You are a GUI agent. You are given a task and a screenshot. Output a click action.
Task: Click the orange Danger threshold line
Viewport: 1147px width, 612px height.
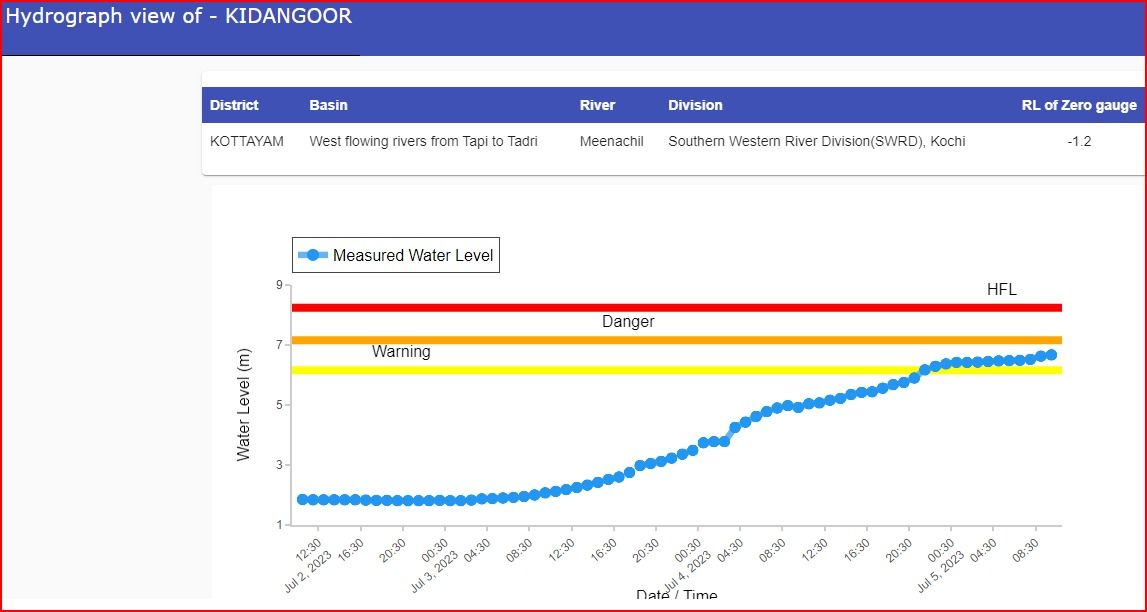(x=676, y=340)
